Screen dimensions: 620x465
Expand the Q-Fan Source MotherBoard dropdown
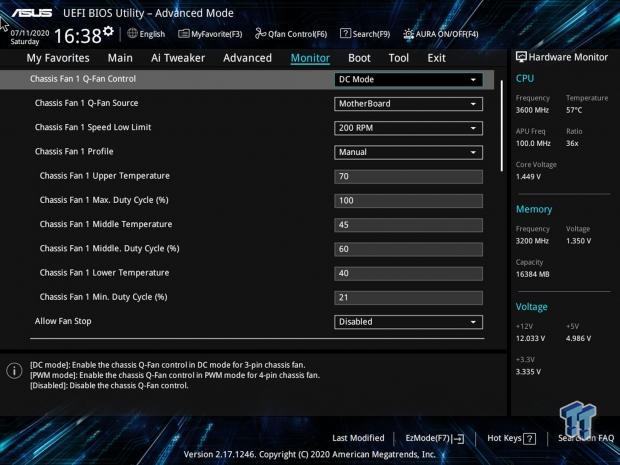coord(408,104)
